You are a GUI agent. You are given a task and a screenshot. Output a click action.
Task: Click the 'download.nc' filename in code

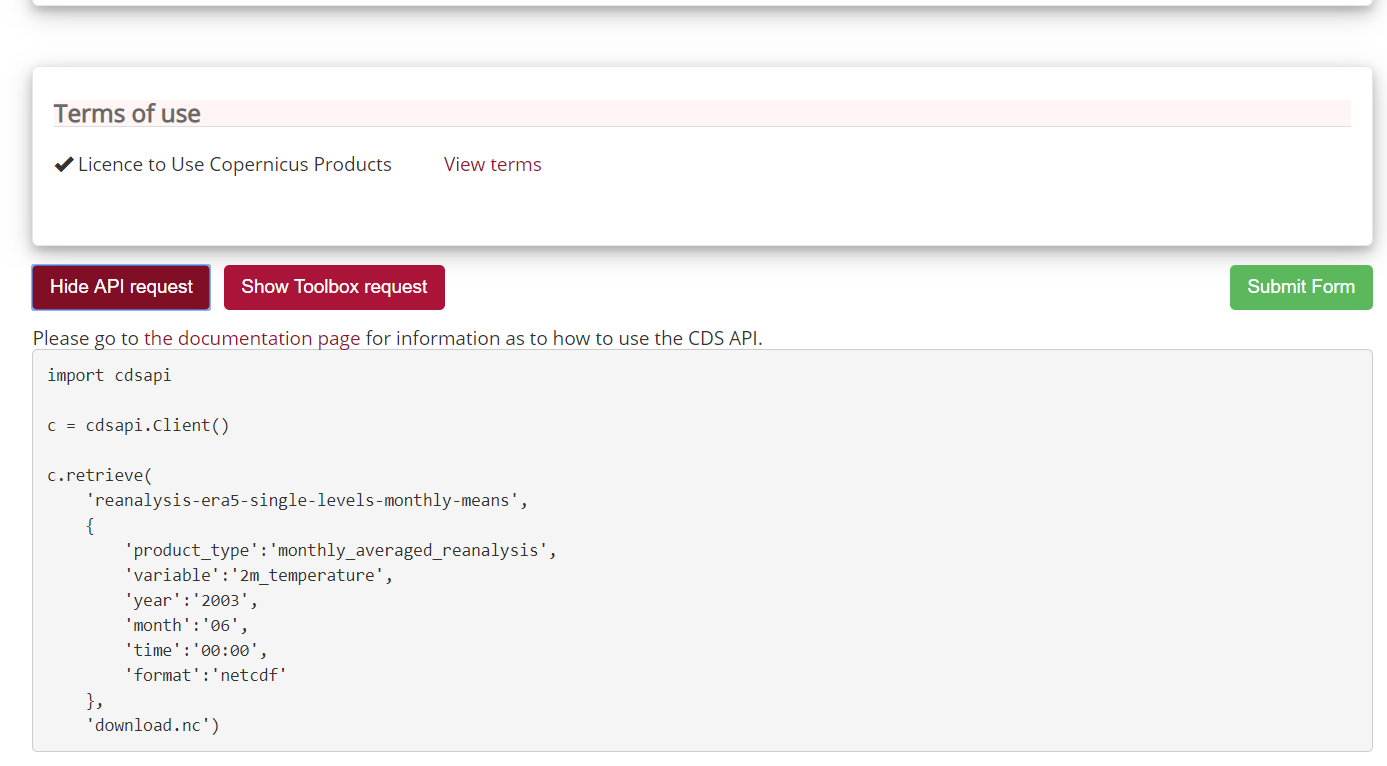152,726
